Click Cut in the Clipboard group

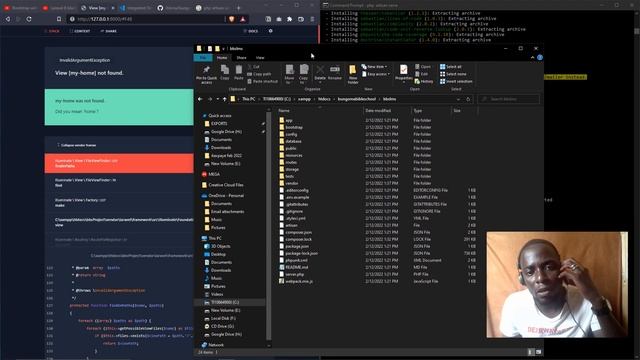pos(253,67)
